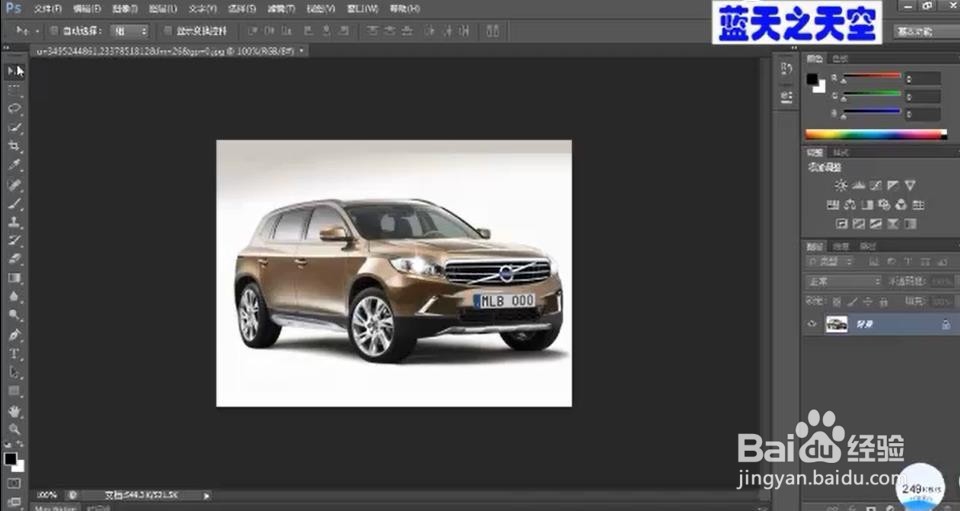
Task: Select the Eraser tool
Action: [x=15, y=259]
